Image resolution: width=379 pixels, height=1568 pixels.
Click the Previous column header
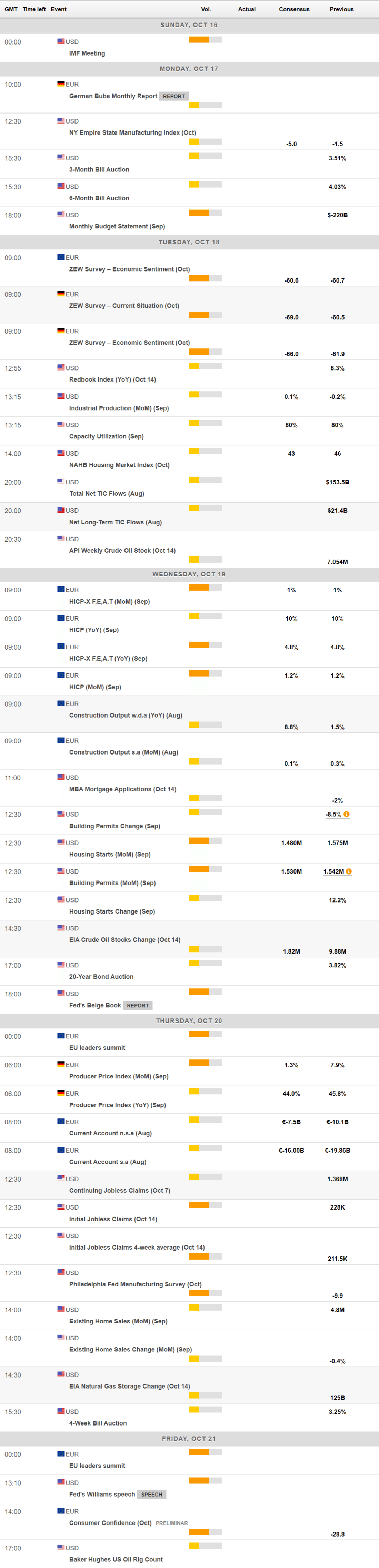tap(341, 9)
